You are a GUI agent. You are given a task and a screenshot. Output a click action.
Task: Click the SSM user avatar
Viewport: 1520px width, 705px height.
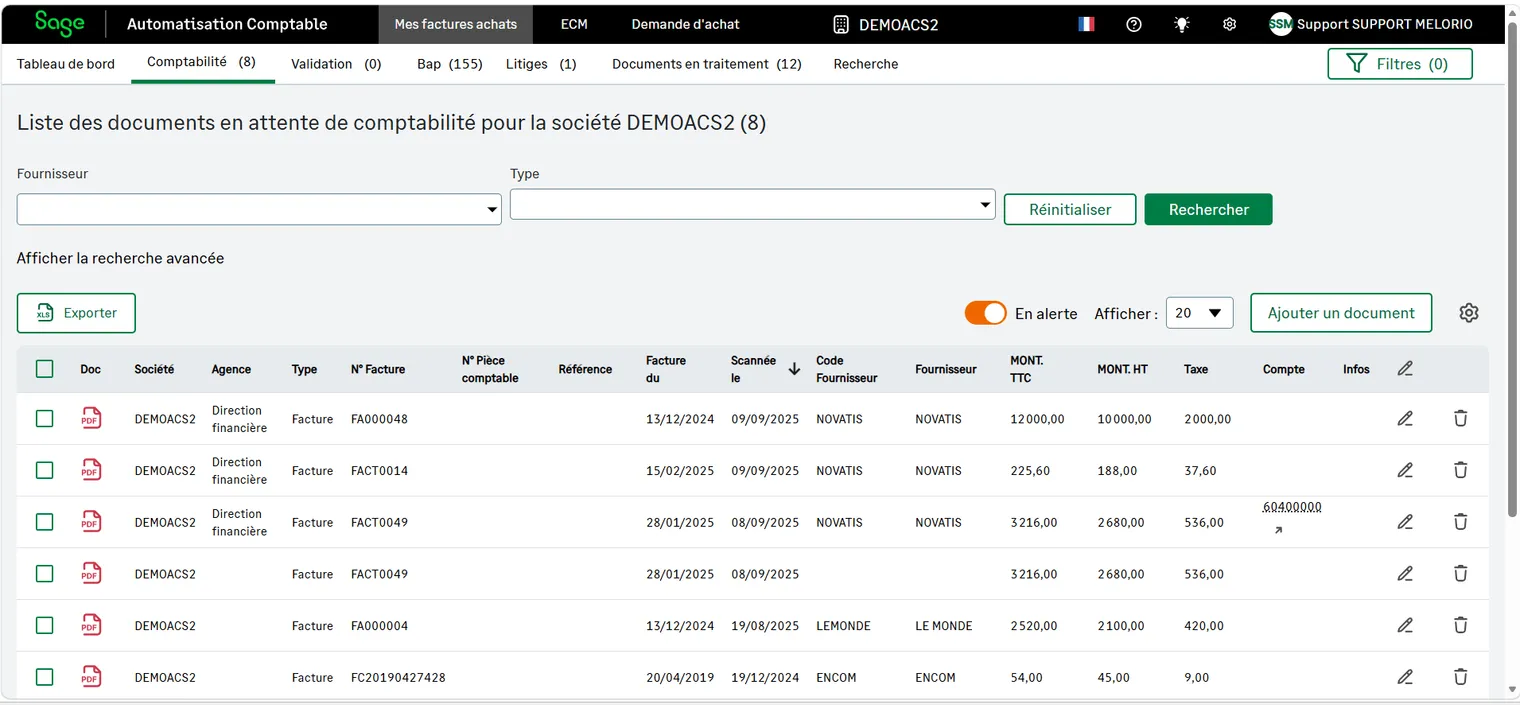pos(1280,24)
